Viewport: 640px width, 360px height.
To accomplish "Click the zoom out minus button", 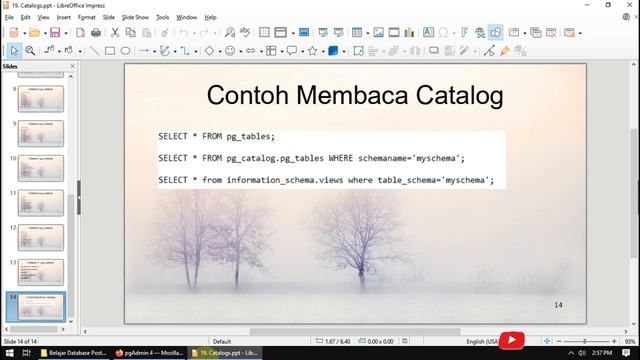I will [x=559, y=341].
